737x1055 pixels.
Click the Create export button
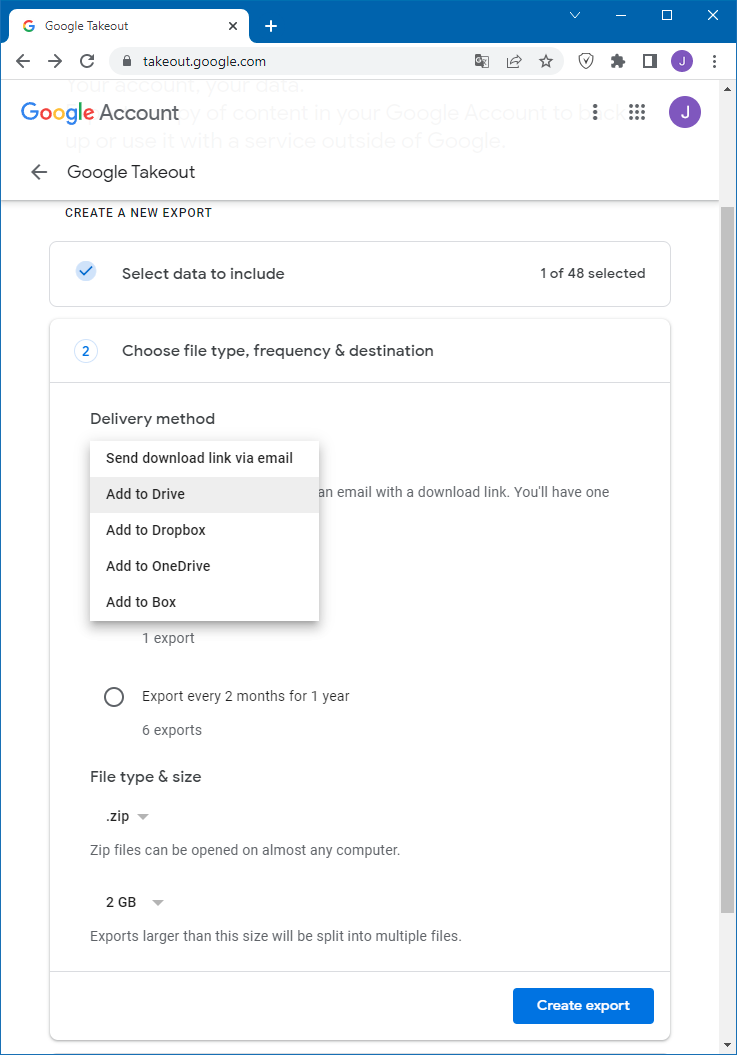pyautogui.click(x=583, y=1006)
